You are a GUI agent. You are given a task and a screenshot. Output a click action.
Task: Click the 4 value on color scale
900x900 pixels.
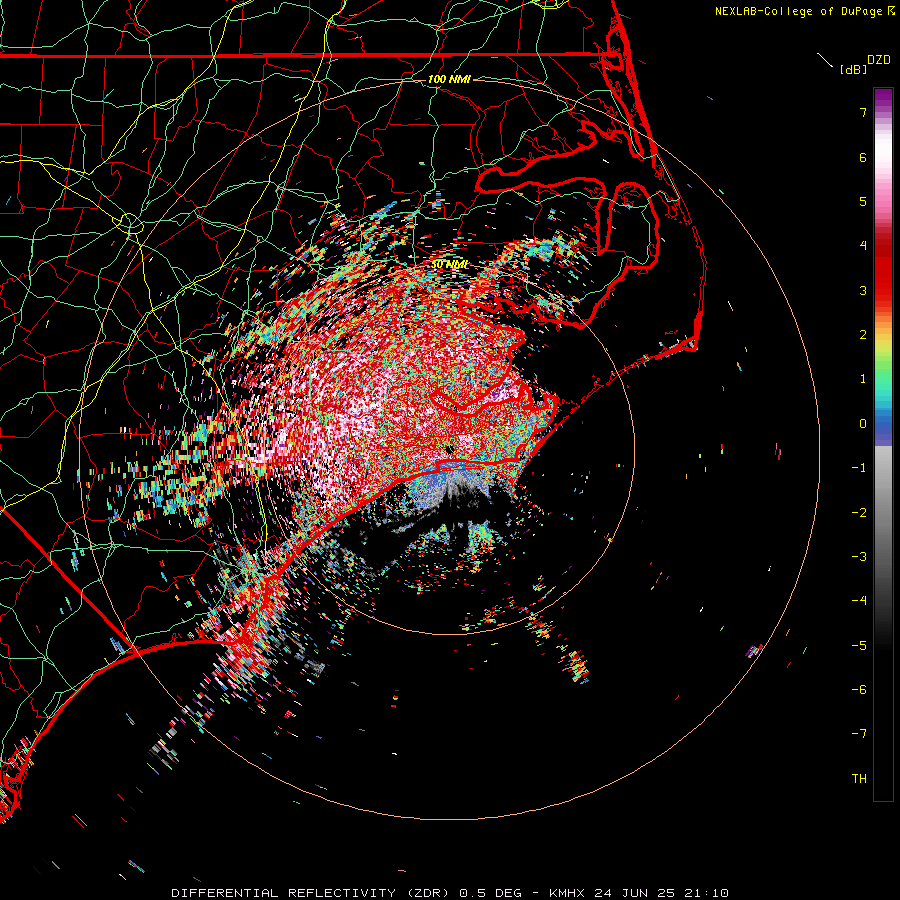click(863, 246)
